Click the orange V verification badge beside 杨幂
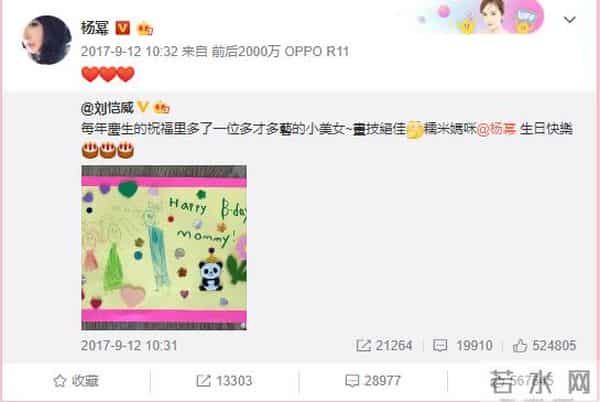Image resolution: width=600 pixels, height=402 pixels. (123, 28)
